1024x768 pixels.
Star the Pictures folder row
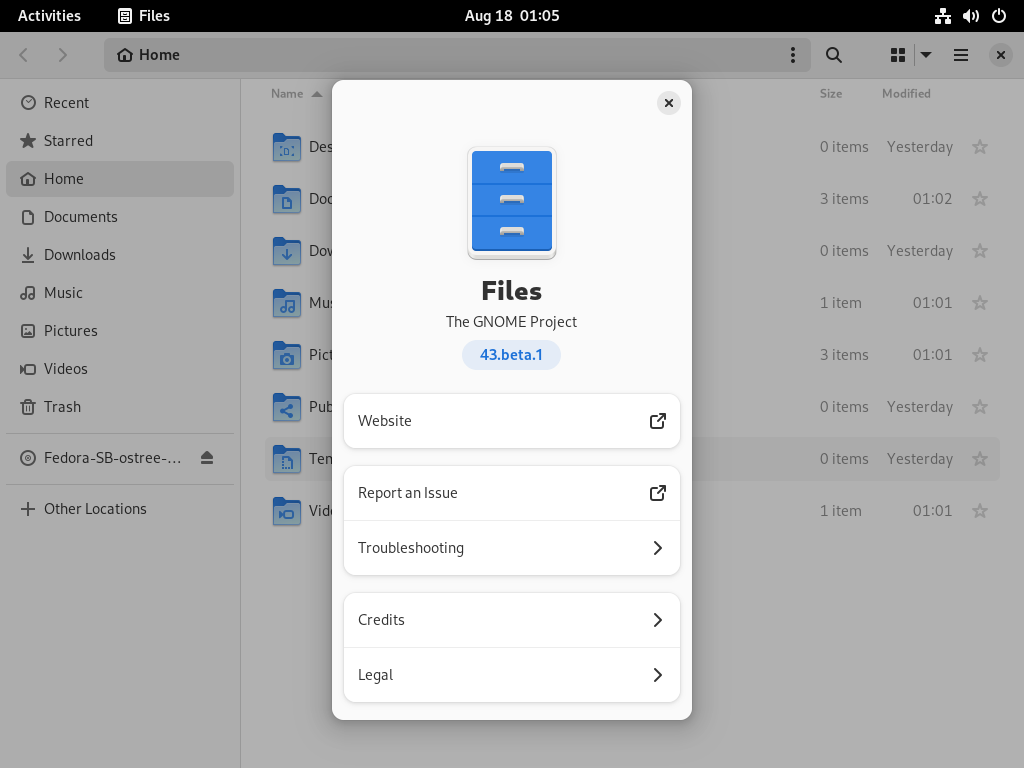[x=980, y=355]
